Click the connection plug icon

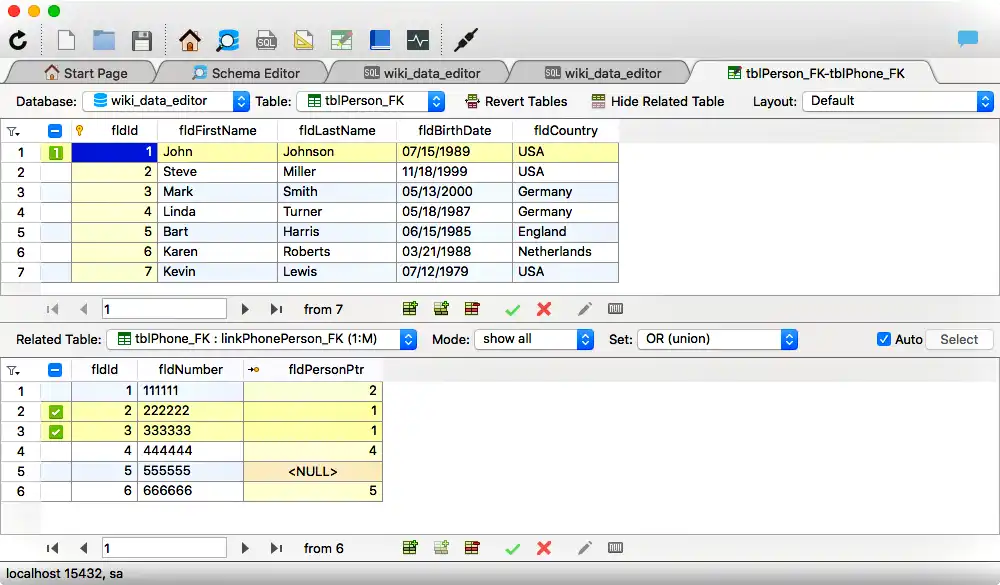pos(466,40)
